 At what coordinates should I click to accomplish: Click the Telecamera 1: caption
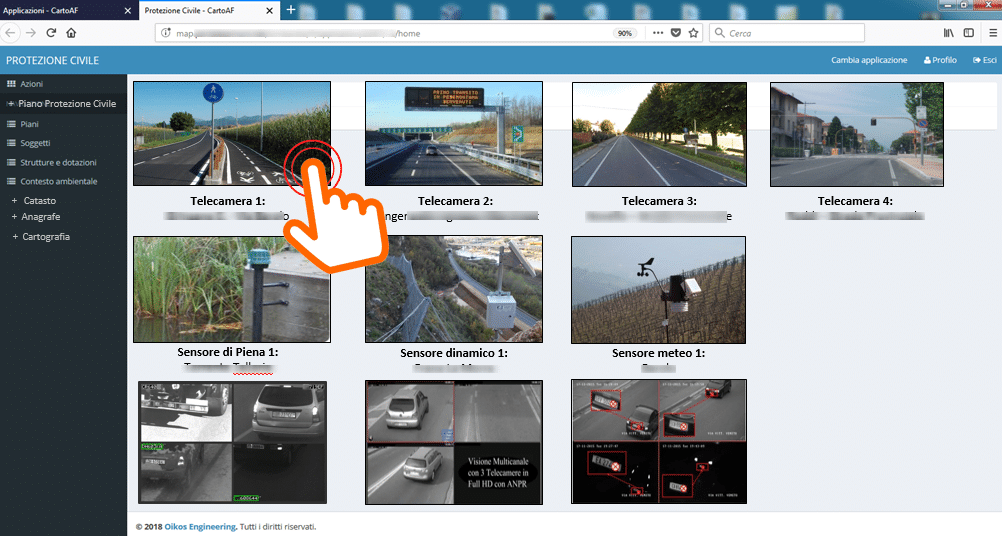click(227, 201)
